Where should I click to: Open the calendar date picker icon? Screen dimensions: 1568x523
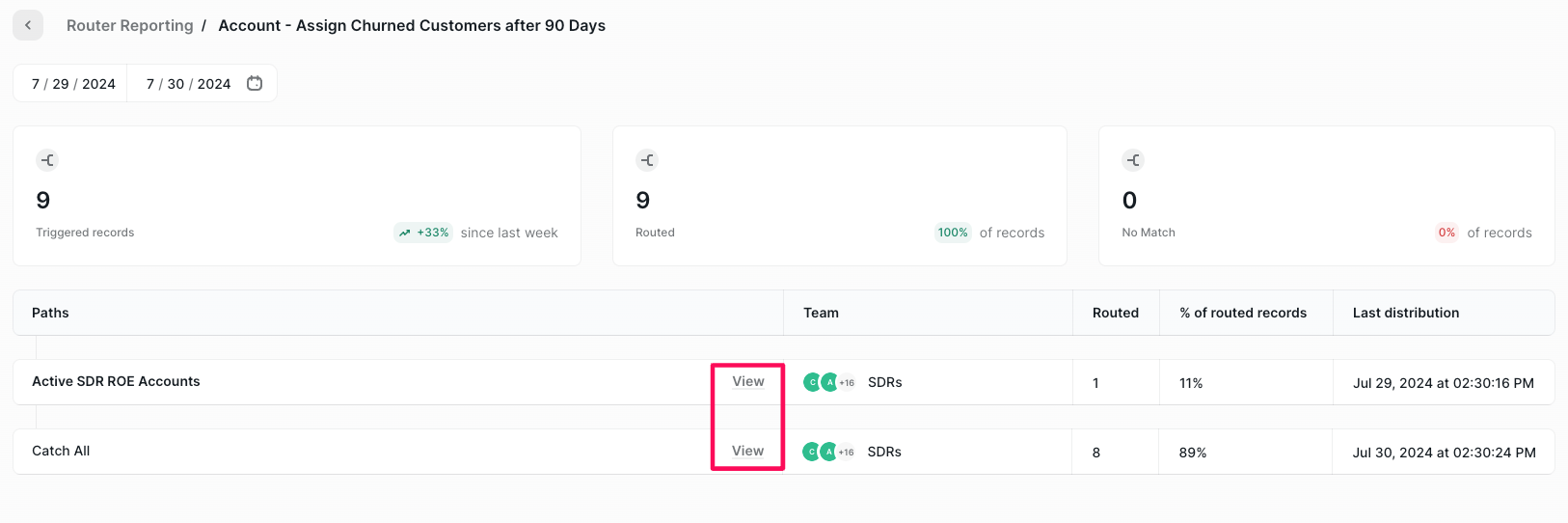[x=255, y=83]
